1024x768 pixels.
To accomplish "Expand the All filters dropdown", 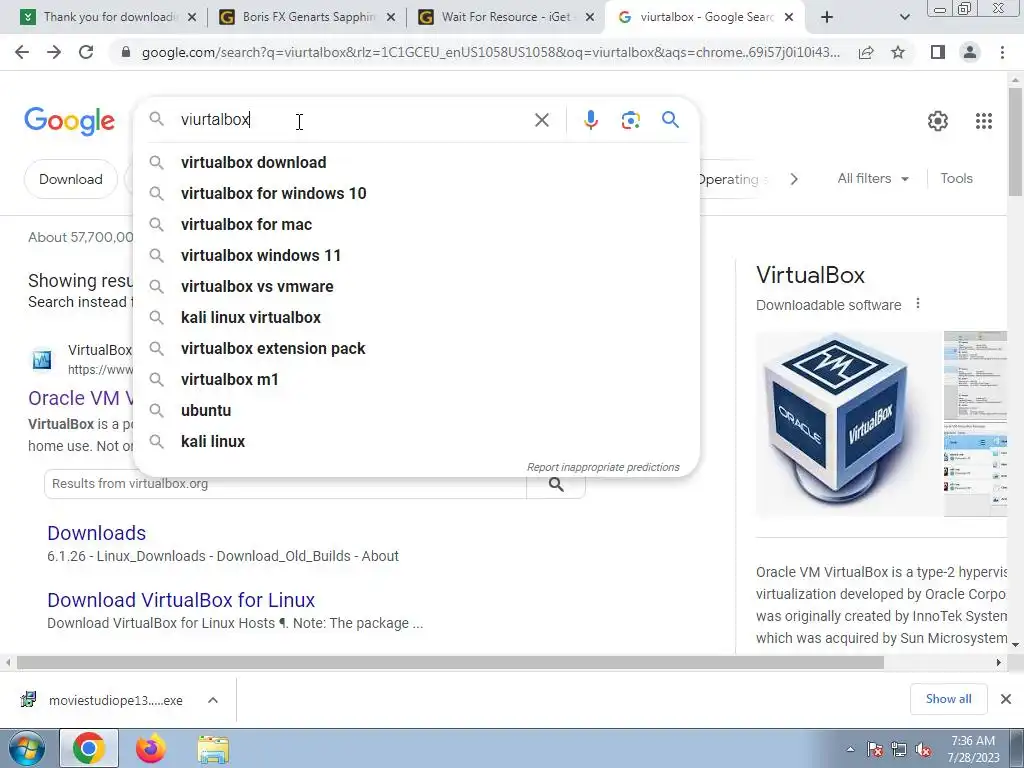I will [x=873, y=178].
